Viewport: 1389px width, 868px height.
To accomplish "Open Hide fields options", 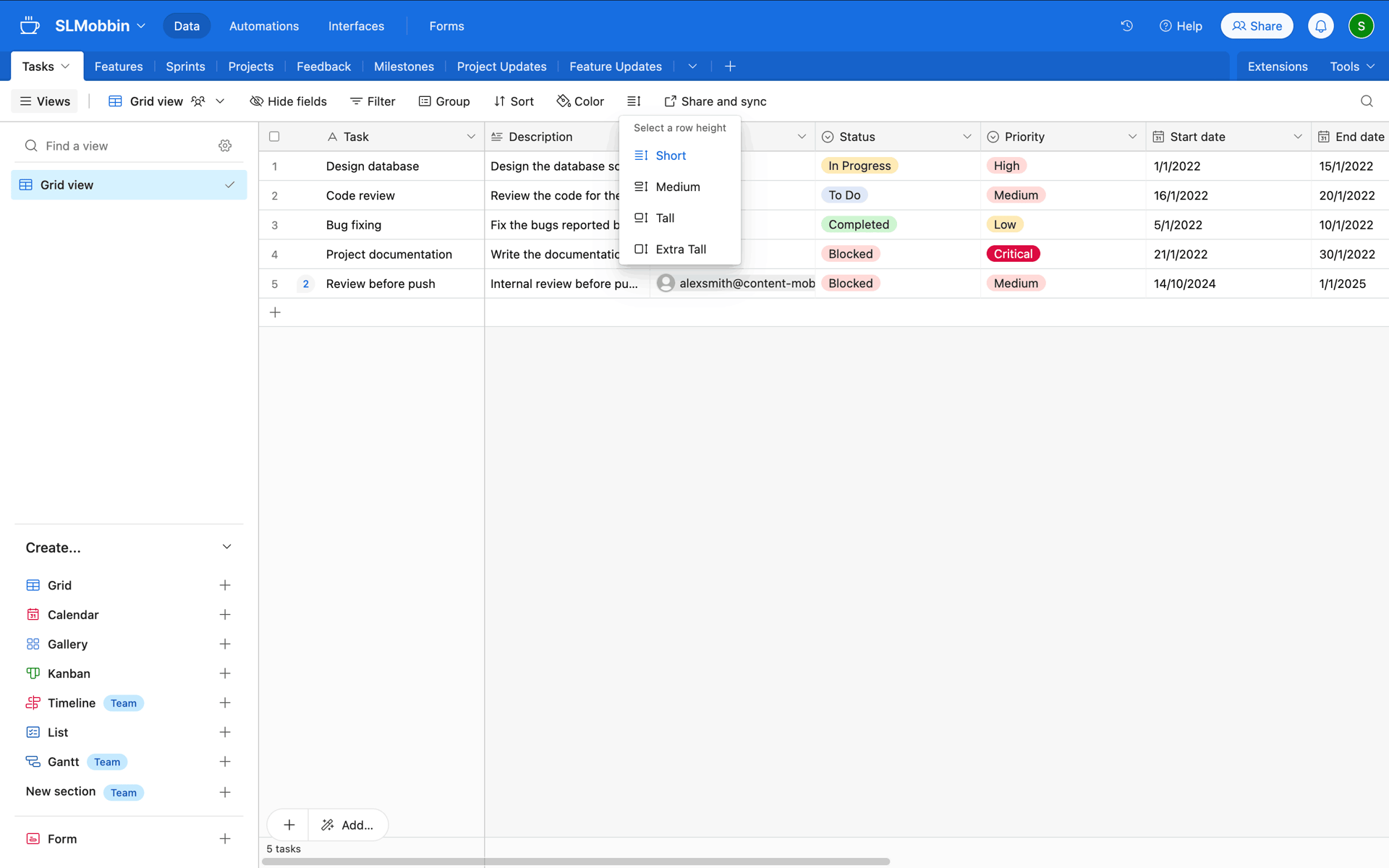I will [x=288, y=101].
